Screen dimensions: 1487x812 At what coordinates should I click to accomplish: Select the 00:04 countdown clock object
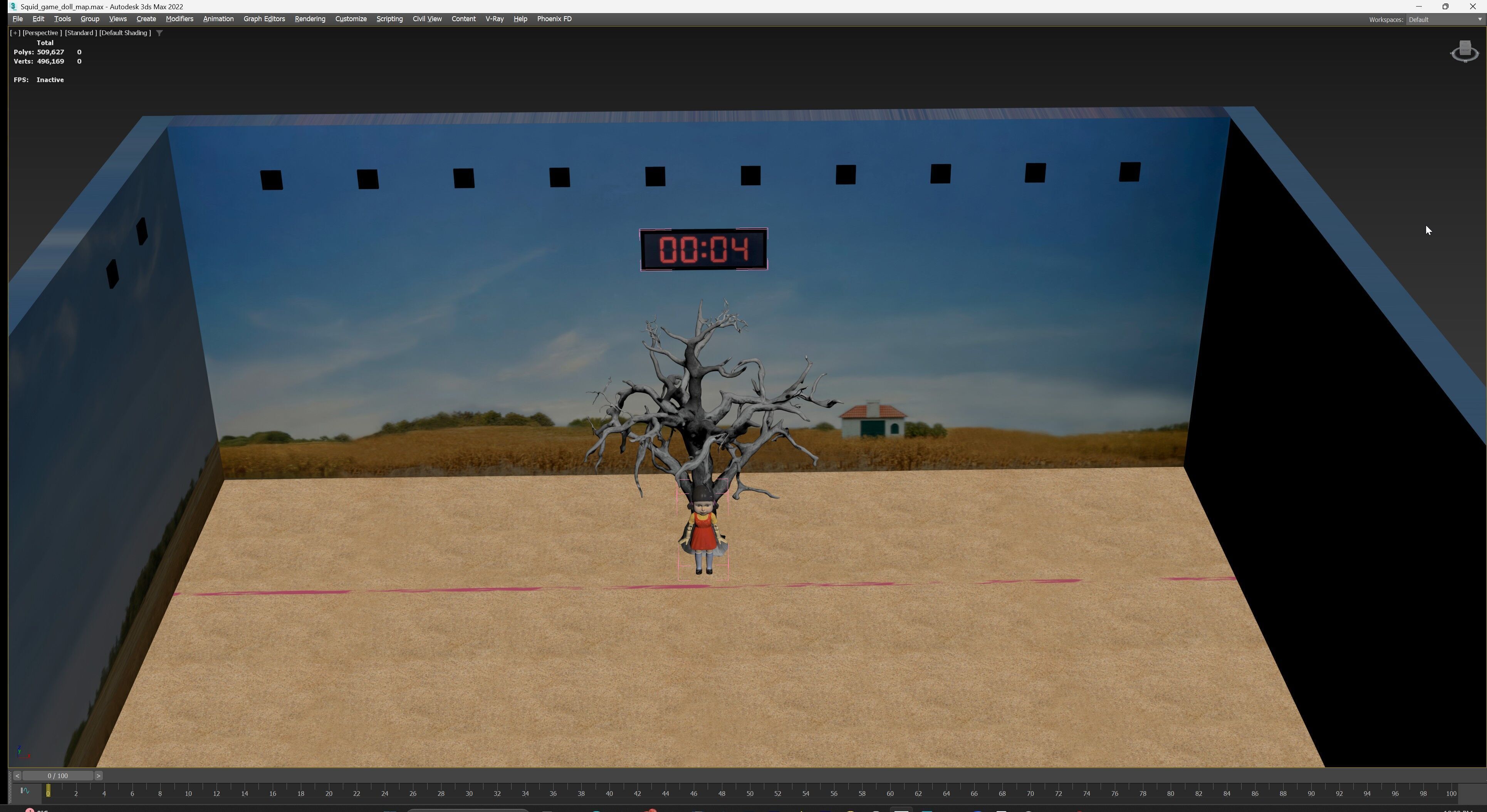coord(703,249)
